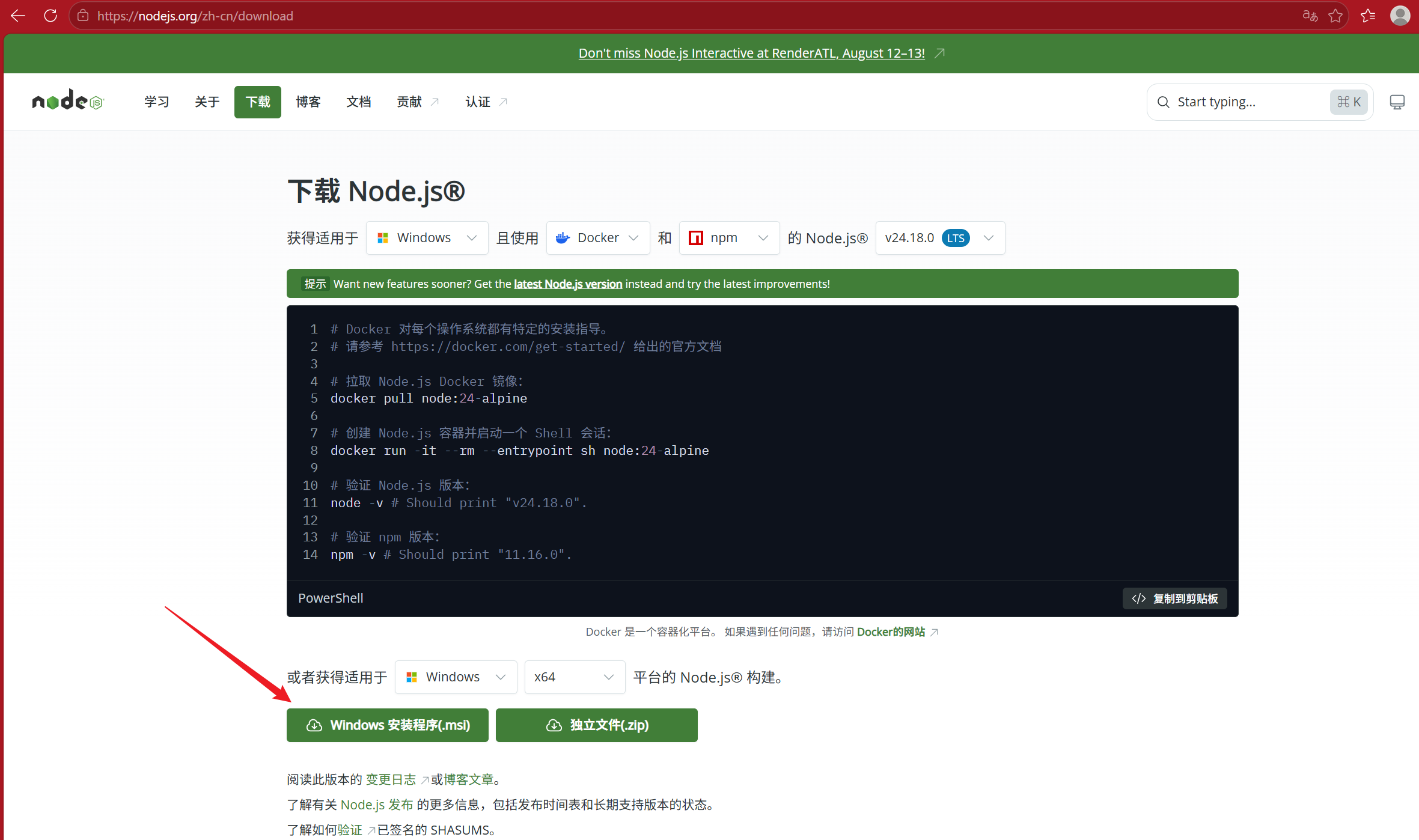Click the browser address bar URL

pyautogui.click(x=195, y=16)
